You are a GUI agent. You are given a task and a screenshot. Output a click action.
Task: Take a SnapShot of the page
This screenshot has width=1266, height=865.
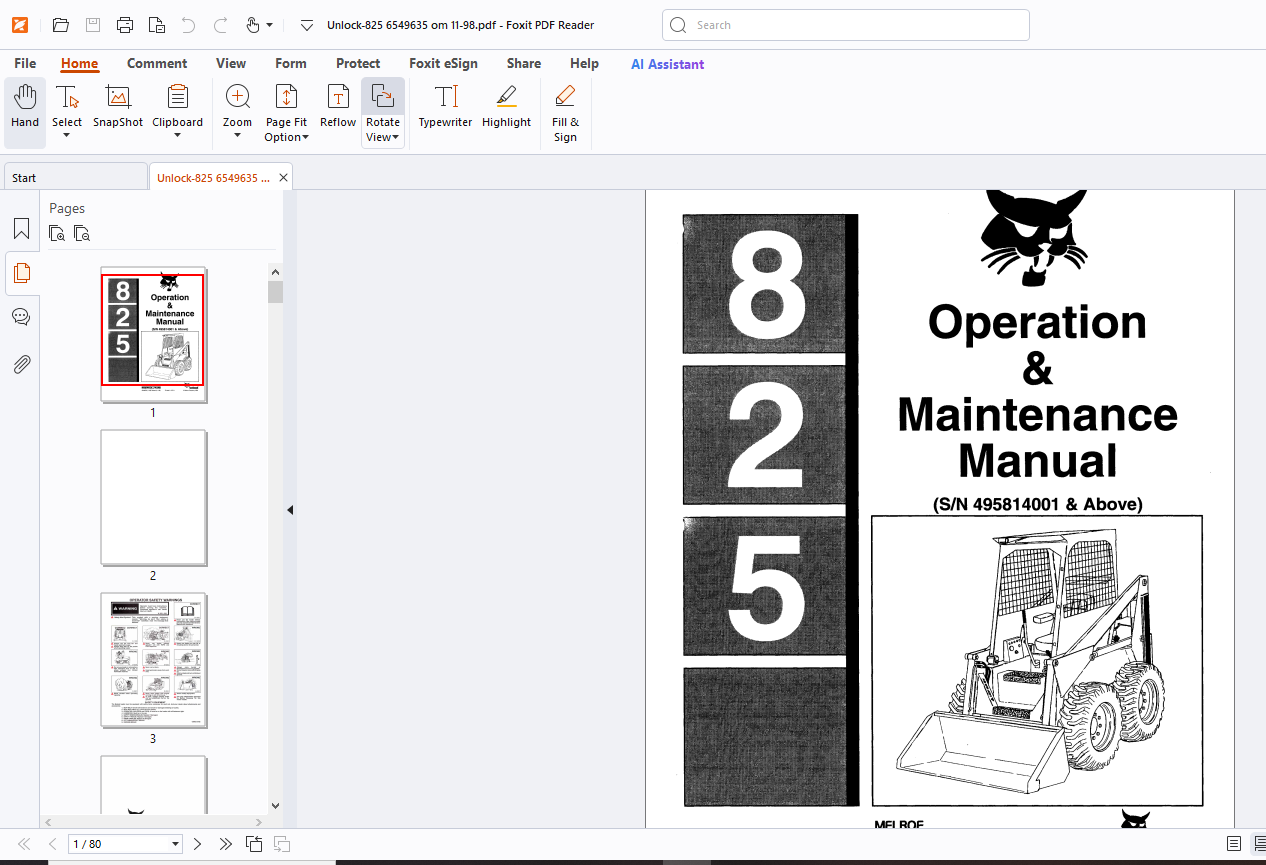(x=118, y=107)
